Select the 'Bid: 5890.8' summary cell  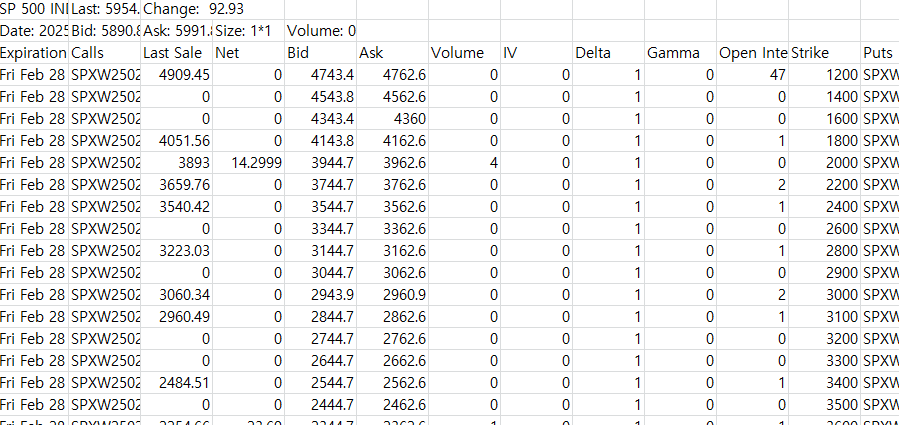(104, 31)
